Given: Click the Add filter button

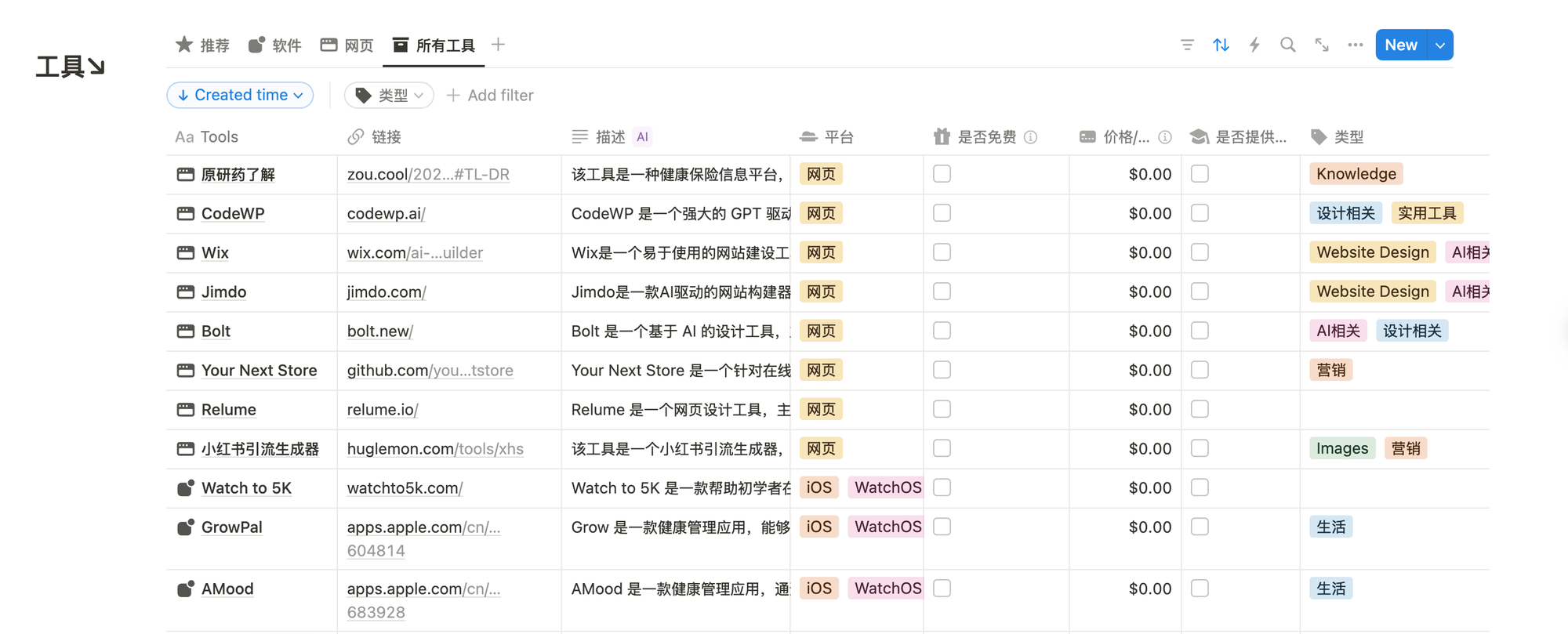Looking at the screenshot, I should (x=490, y=96).
